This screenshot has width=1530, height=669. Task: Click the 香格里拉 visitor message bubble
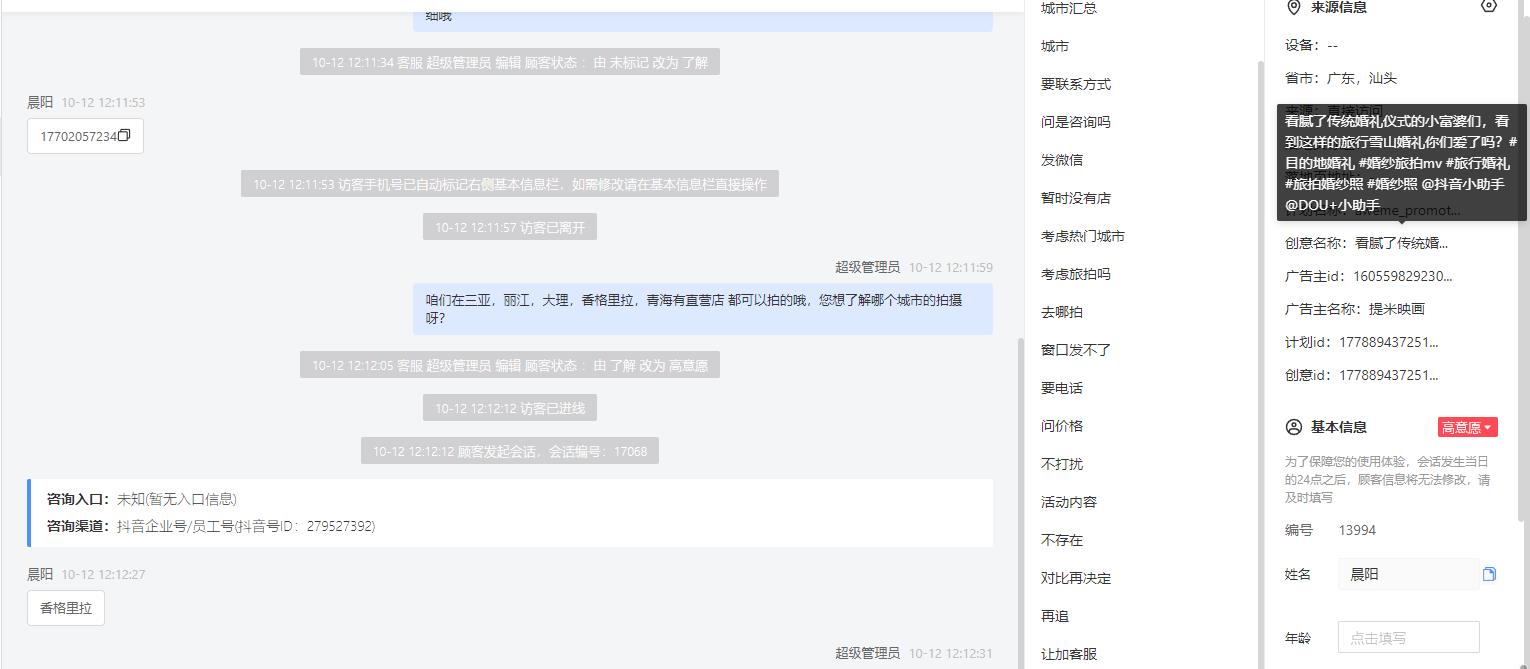(x=66, y=608)
